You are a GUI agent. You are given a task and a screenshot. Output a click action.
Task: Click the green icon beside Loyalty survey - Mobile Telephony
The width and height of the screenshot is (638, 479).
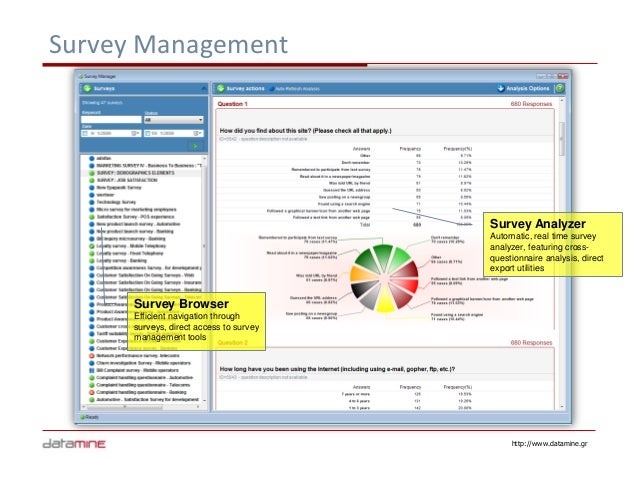(x=92, y=246)
